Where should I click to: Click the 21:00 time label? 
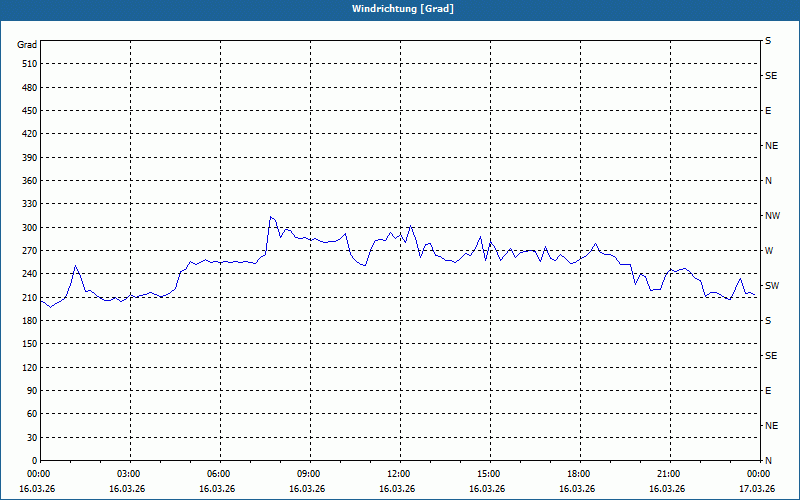[669, 474]
